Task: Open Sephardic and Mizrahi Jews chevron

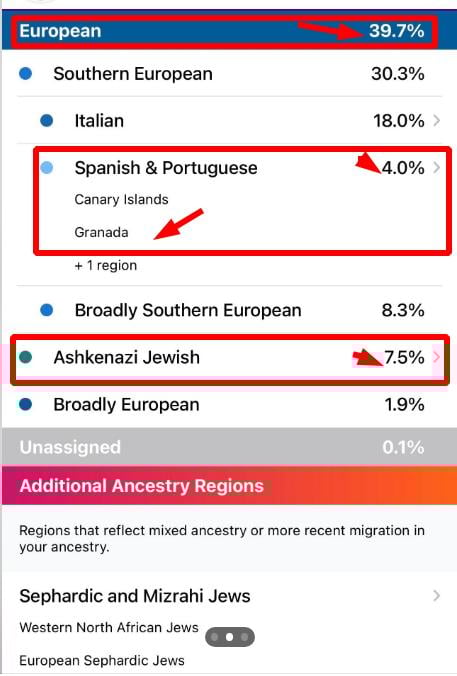Action: [x=437, y=596]
